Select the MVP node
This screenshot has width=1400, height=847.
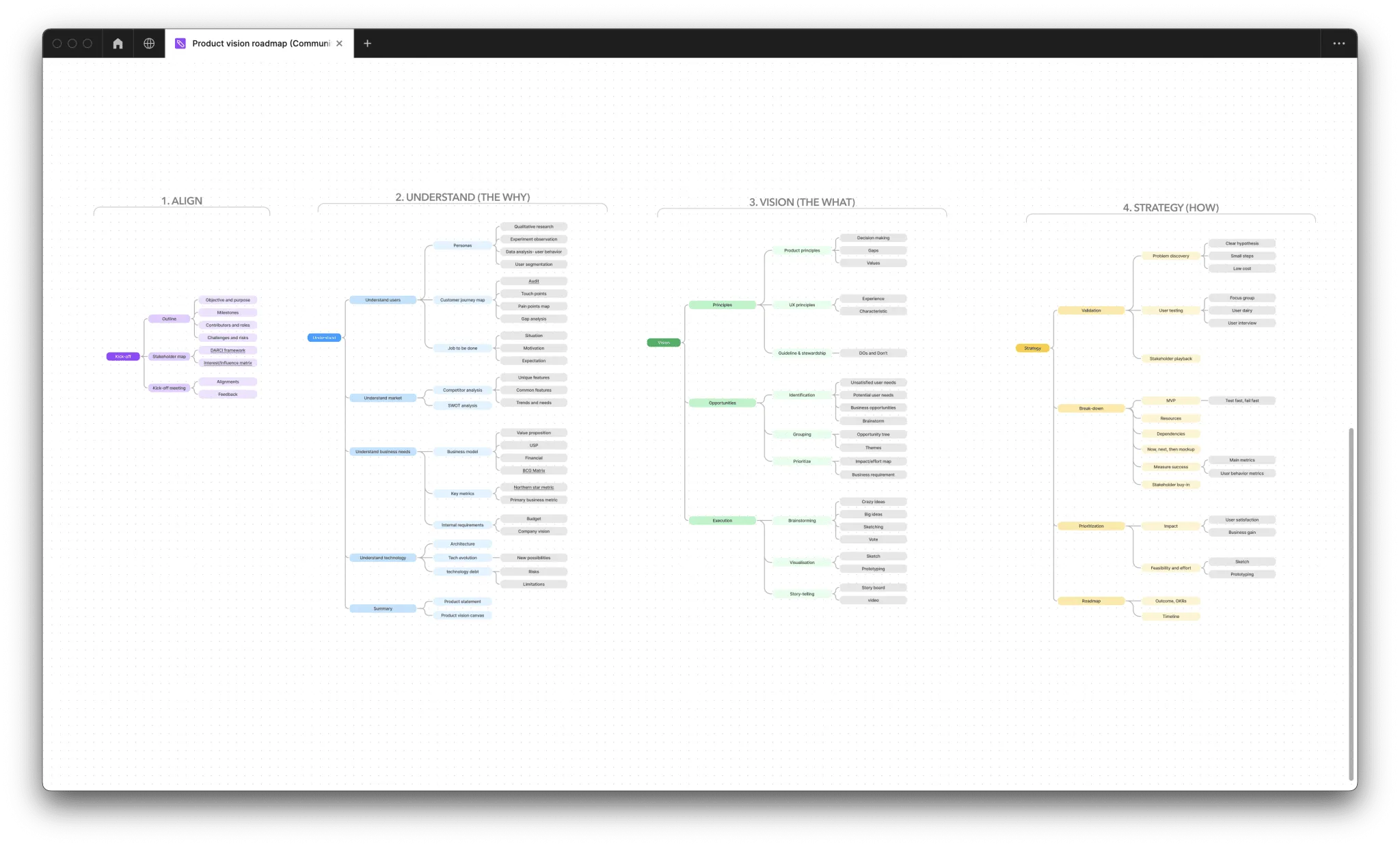coord(1171,401)
